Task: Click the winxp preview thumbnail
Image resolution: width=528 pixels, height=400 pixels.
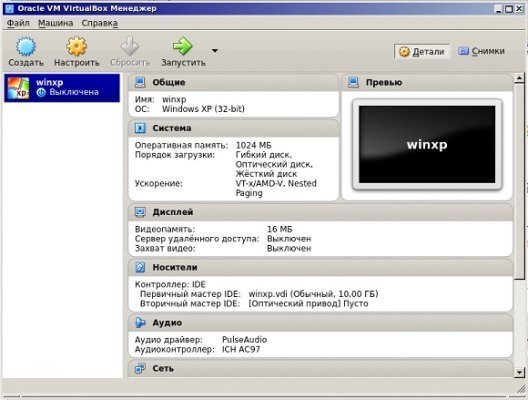Action: tap(427, 144)
